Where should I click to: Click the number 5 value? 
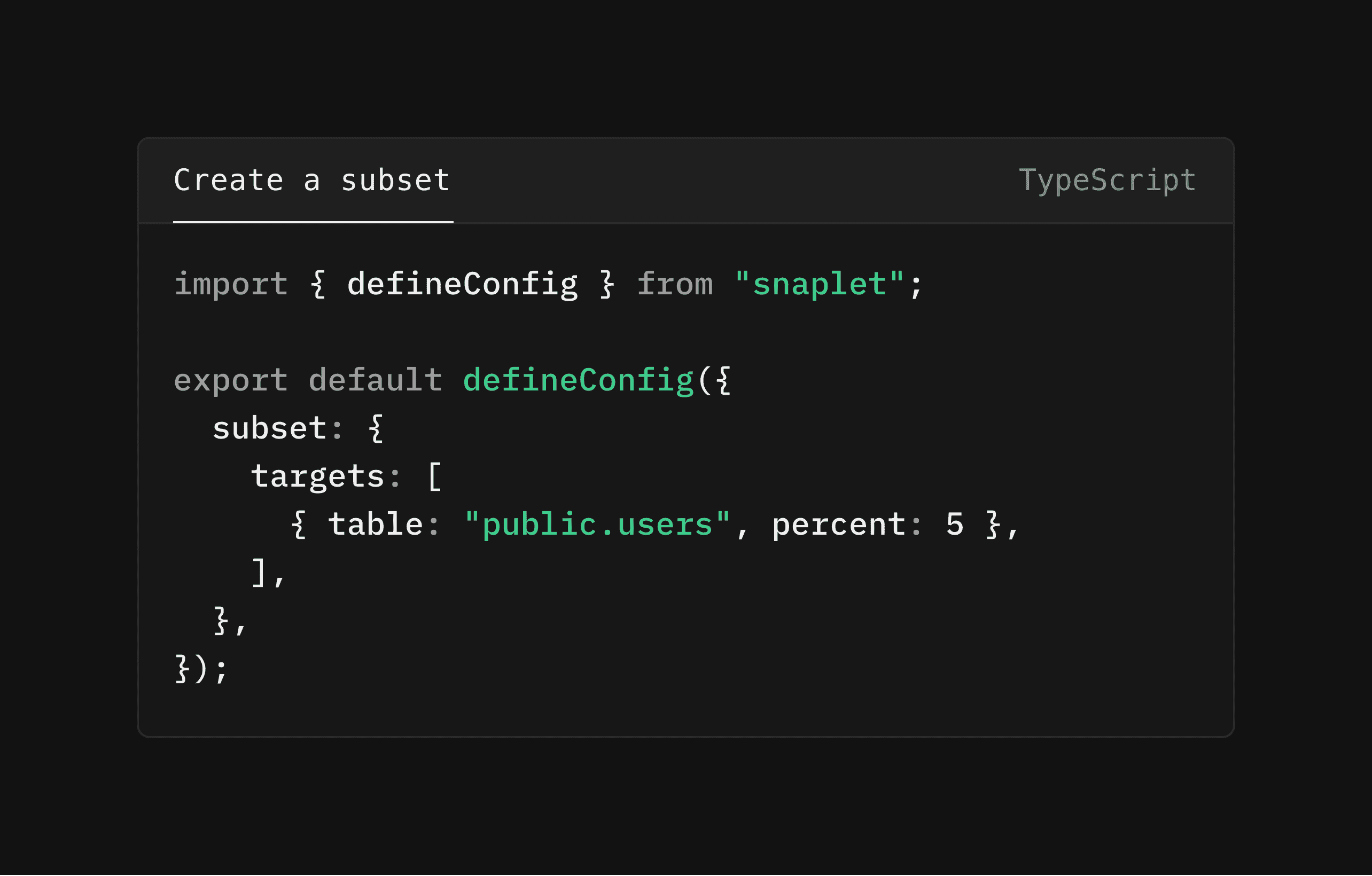click(954, 525)
